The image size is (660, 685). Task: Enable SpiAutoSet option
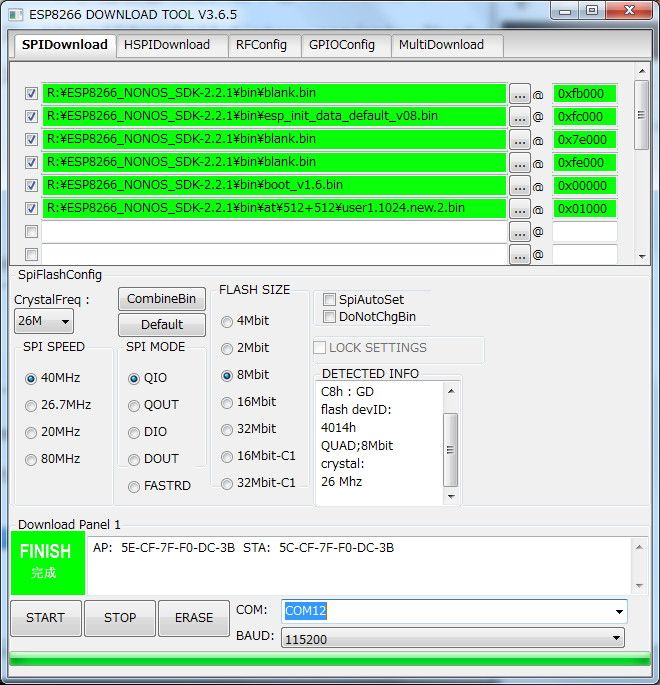click(x=329, y=300)
